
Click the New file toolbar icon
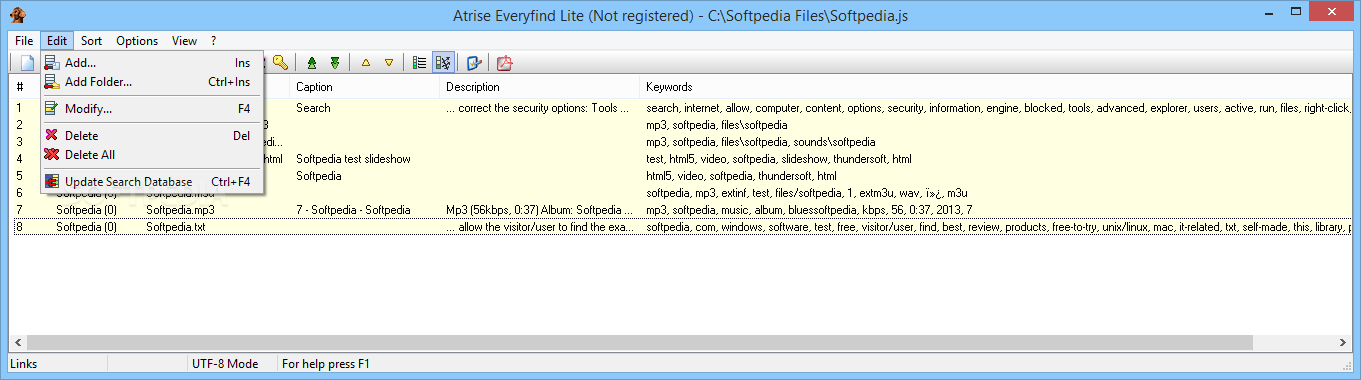(x=27, y=63)
